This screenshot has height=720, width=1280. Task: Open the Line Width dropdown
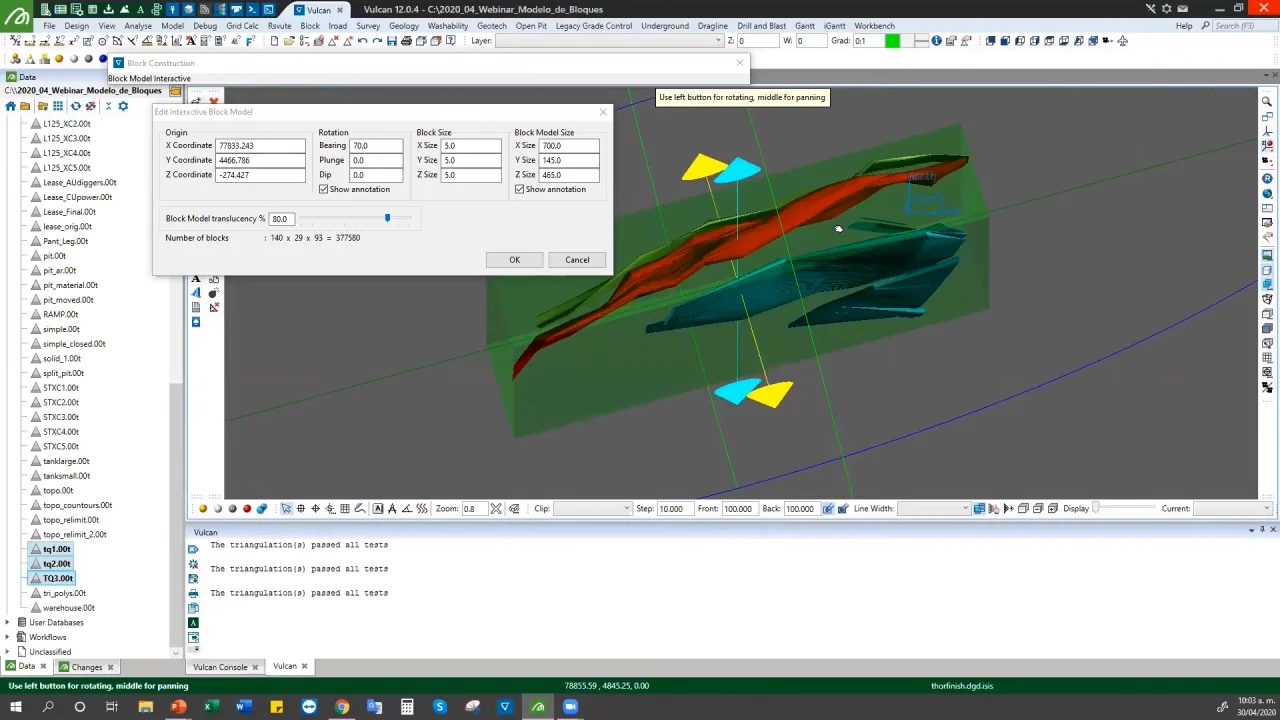click(x=965, y=509)
